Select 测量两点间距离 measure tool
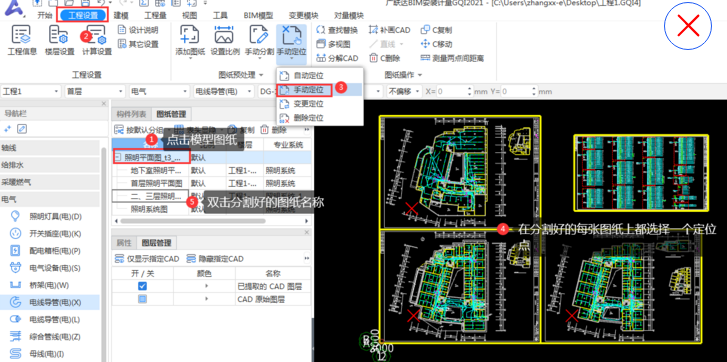 point(452,58)
